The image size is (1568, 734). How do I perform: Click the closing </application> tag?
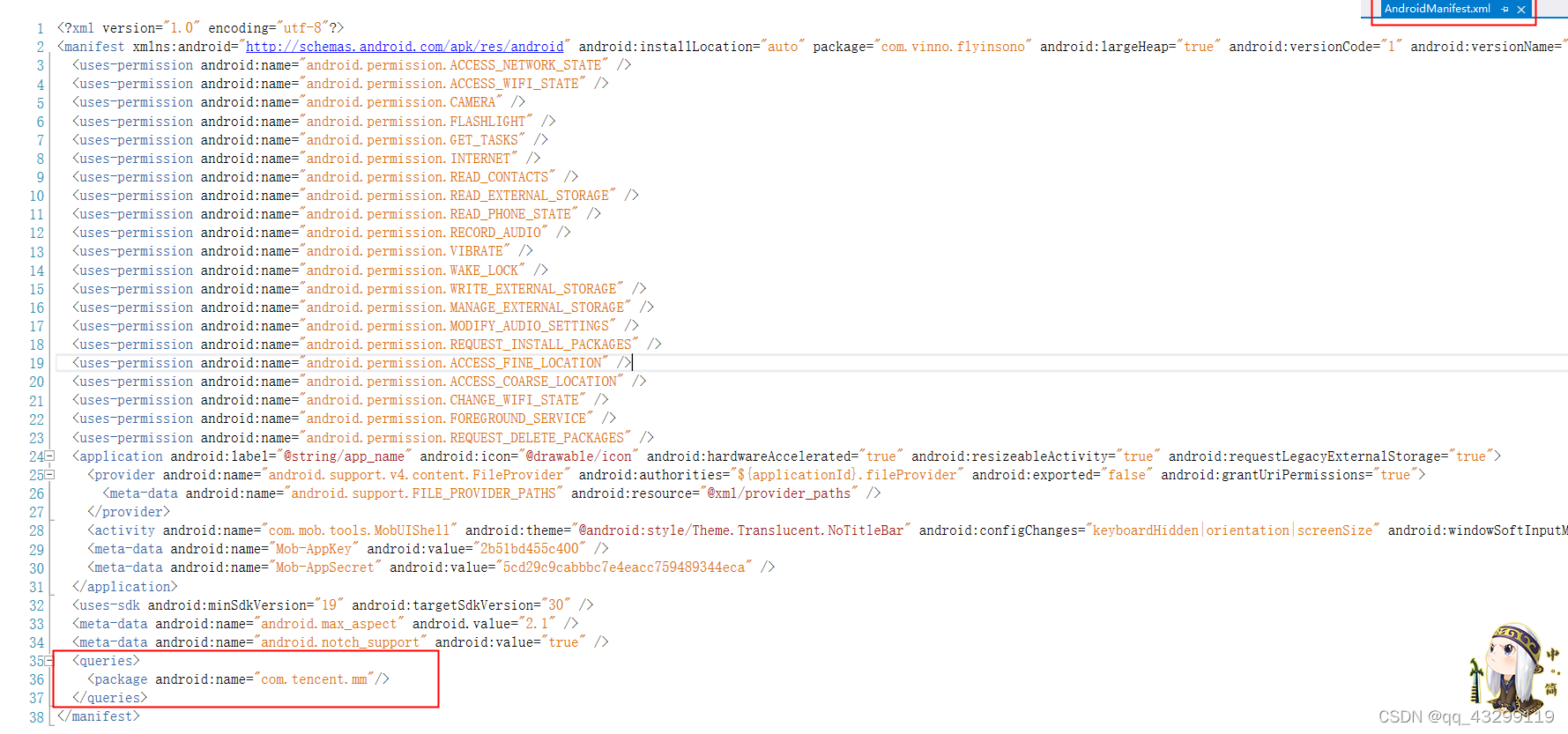(x=125, y=586)
